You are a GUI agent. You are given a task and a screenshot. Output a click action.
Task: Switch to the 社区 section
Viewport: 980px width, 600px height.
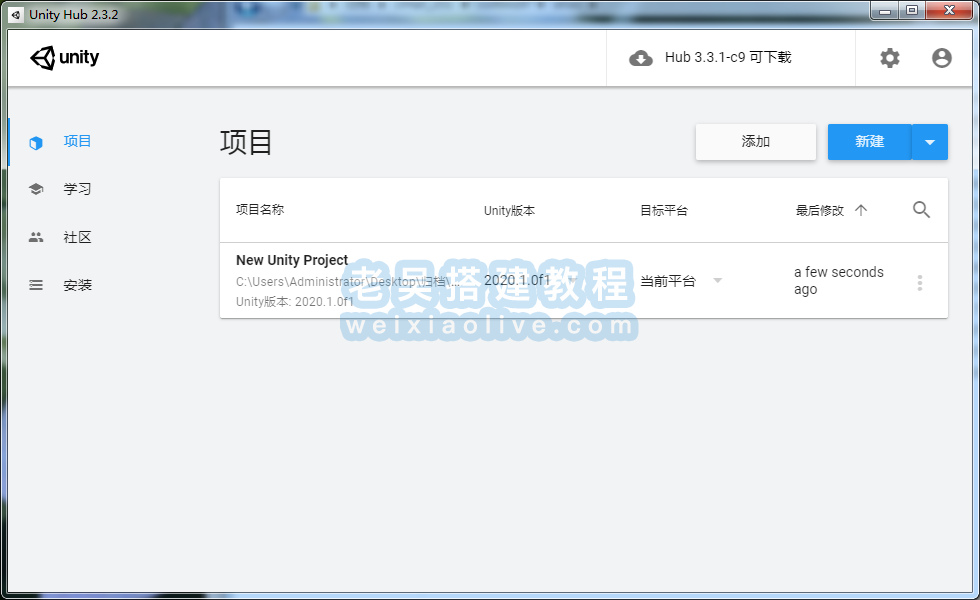78,236
